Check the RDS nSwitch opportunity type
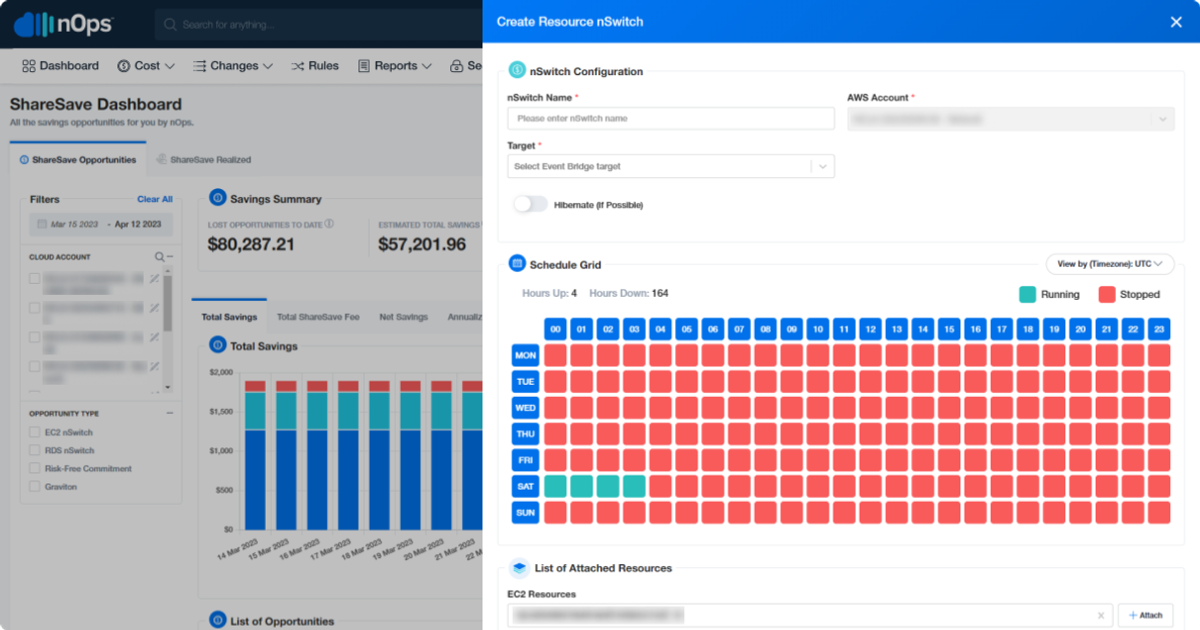This screenshot has height=630, width=1200. coord(35,451)
